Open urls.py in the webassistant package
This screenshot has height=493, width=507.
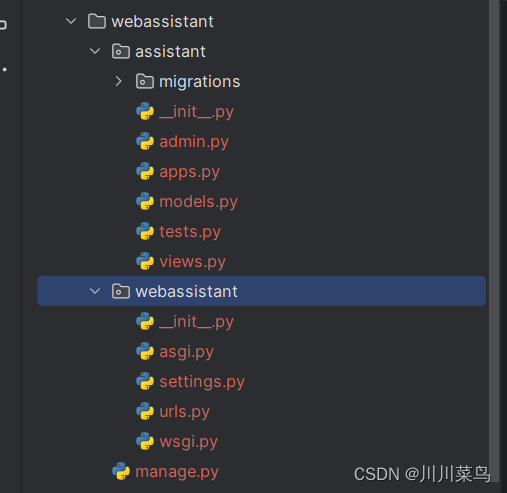coord(184,412)
